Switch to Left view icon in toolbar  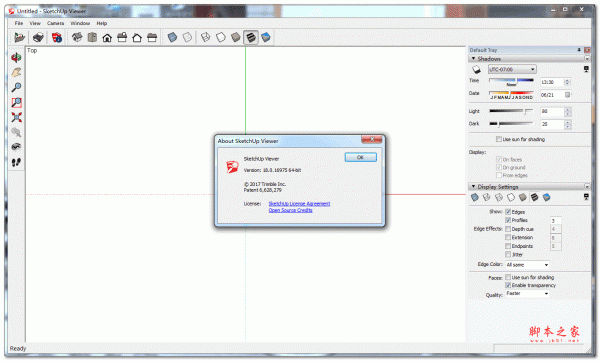click(152, 38)
